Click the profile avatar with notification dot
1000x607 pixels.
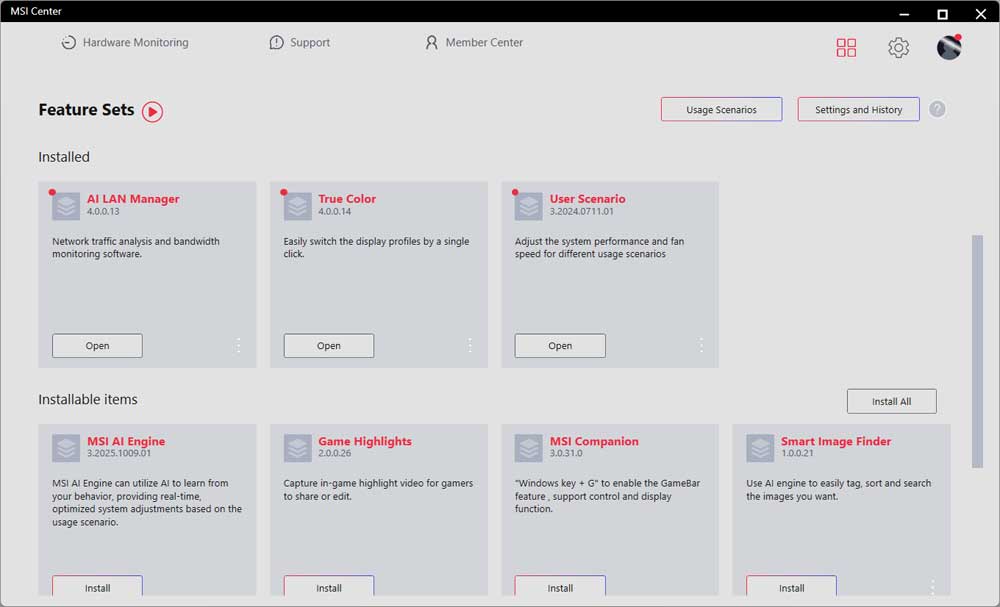[948, 47]
